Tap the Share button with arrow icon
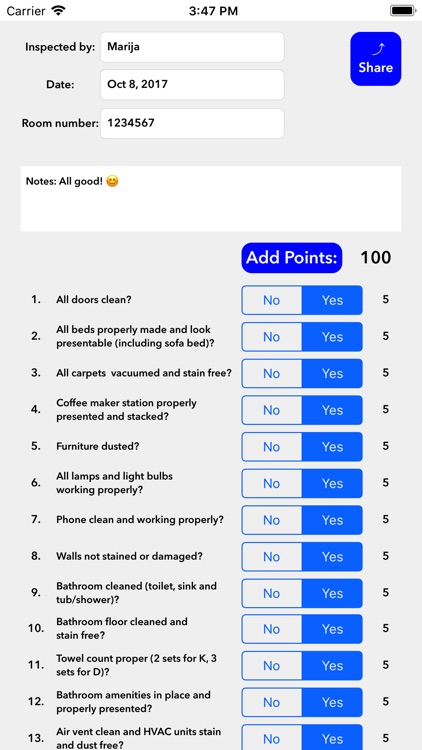Viewport: 422px width, 750px height. (376, 59)
